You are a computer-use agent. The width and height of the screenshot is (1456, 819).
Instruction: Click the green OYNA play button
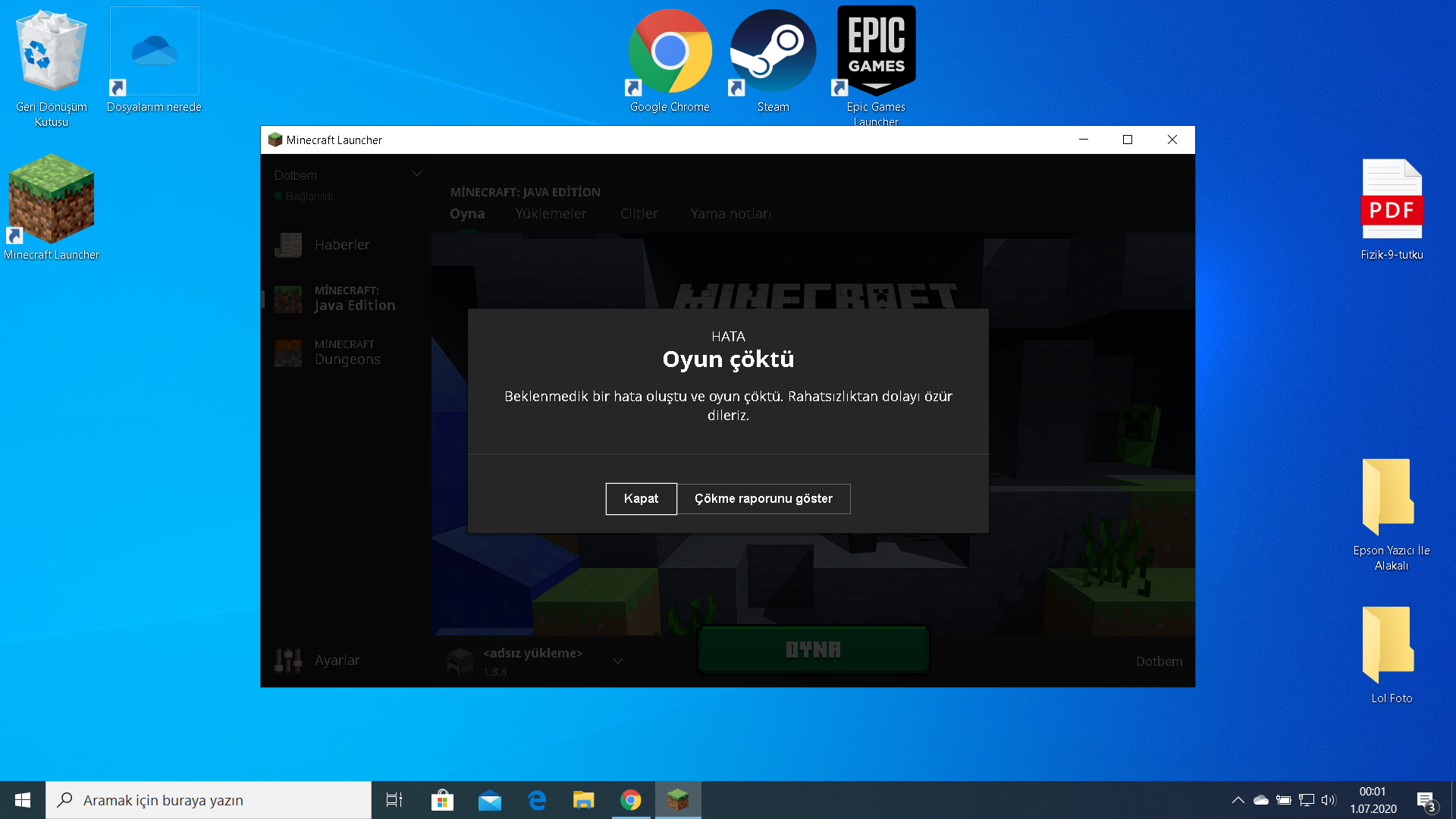tap(813, 650)
